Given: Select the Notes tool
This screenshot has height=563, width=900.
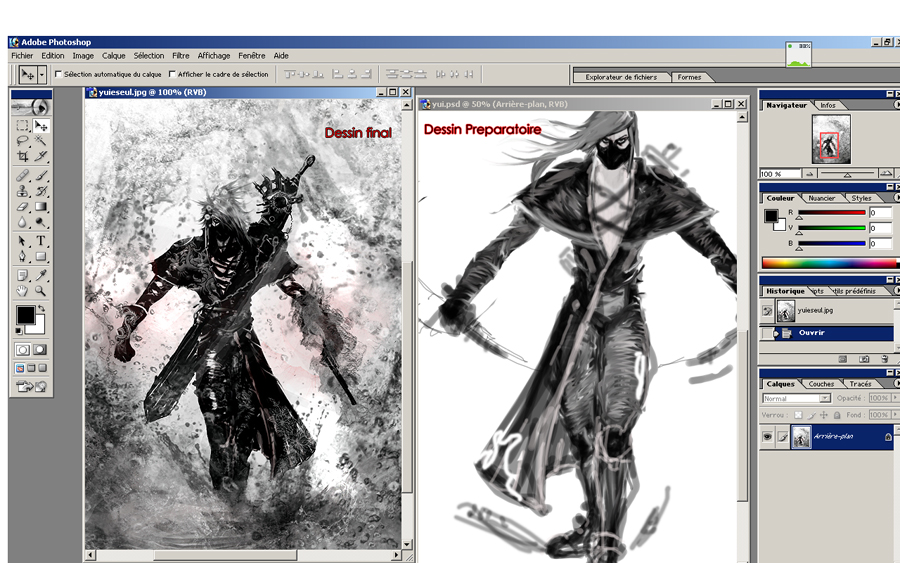Looking at the screenshot, I should pyautogui.click(x=22, y=275).
